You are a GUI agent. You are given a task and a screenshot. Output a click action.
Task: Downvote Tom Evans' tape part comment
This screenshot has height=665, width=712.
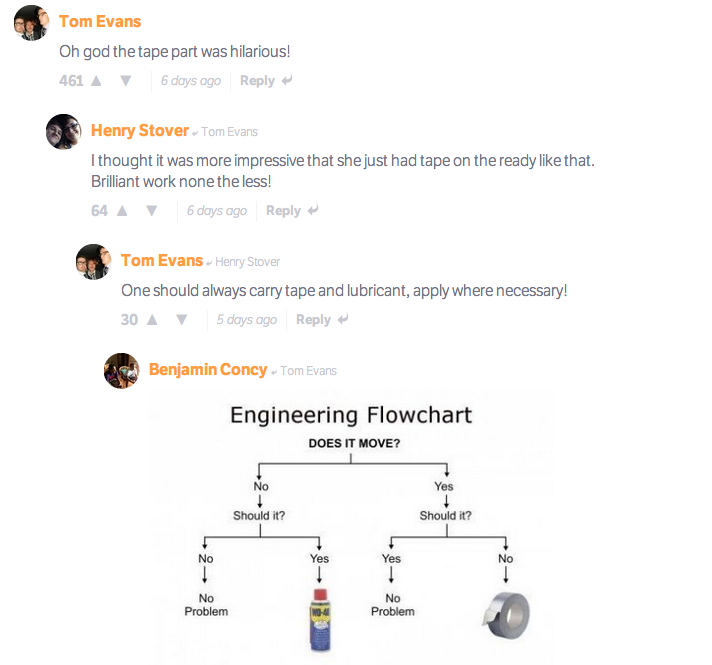[x=126, y=81]
